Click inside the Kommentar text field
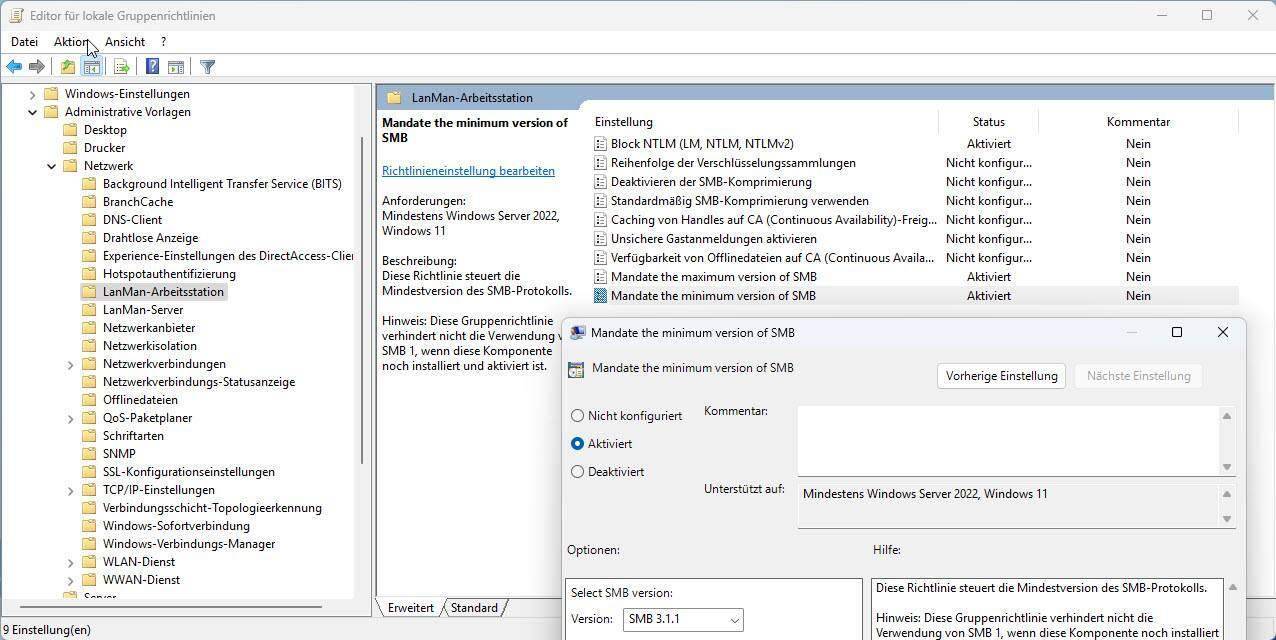 pos(1007,440)
